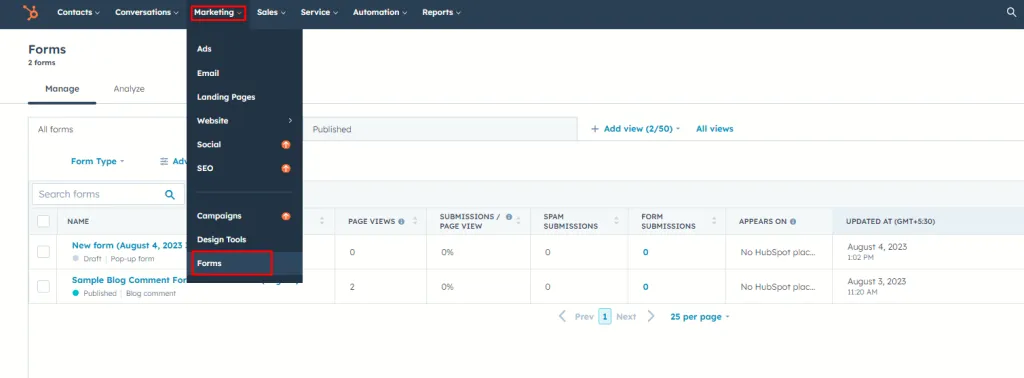1024x378 pixels.
Task: Click the SEO upgrade arrow badge
Action: 285,168
